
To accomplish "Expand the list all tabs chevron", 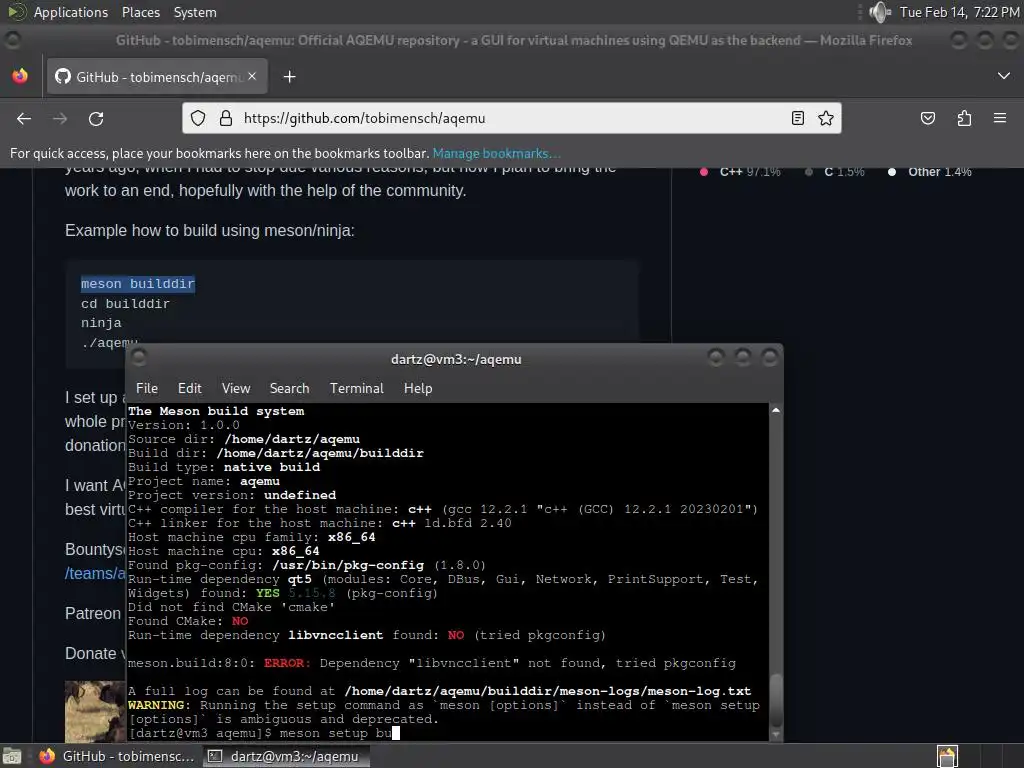I will coord(1004,76).
